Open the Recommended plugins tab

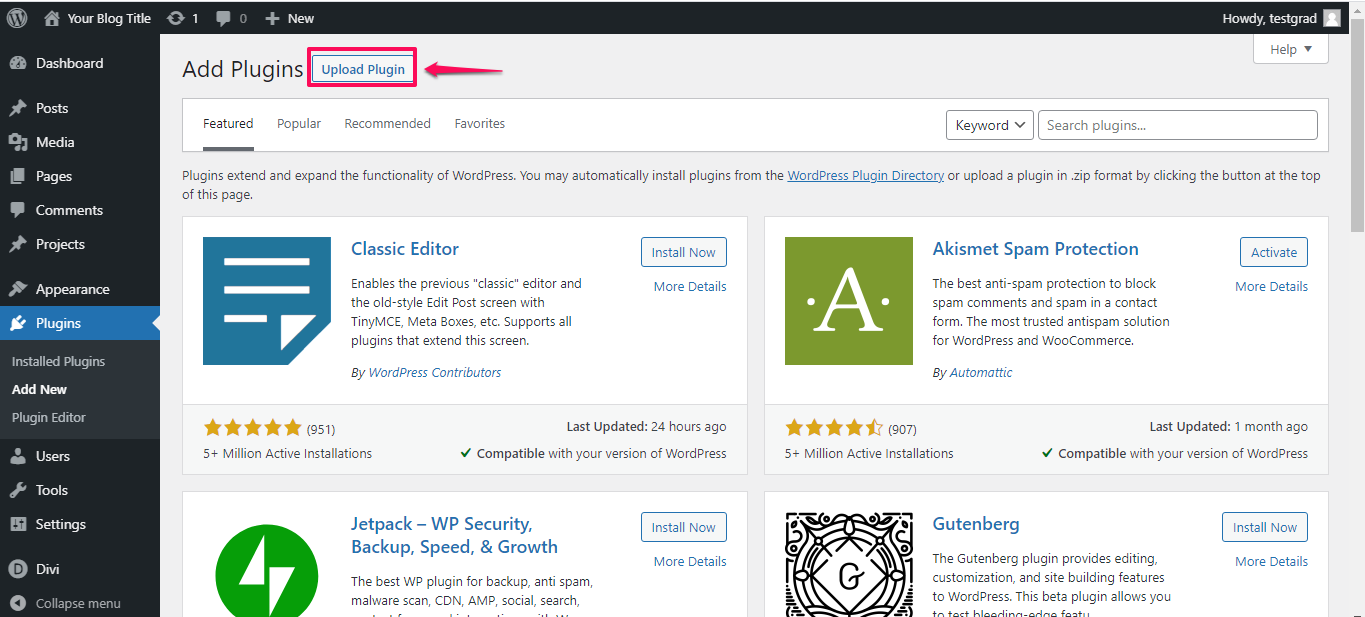pyautogui.click(x=387, y=123)
